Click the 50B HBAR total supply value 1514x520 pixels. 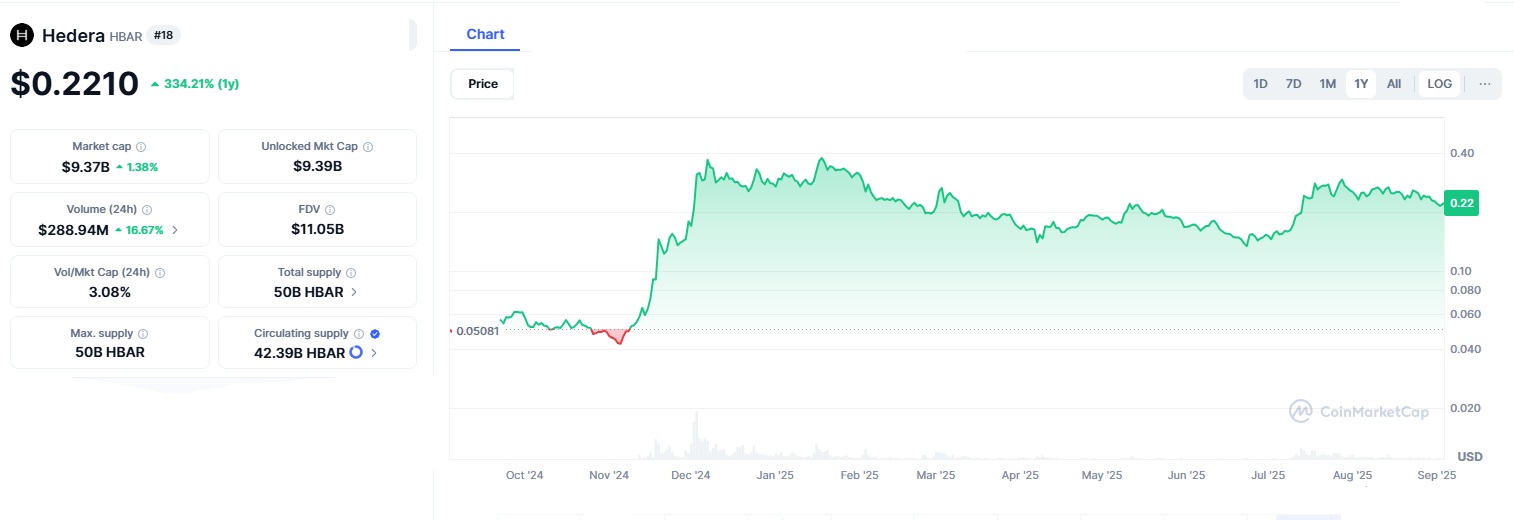(308, 292)
